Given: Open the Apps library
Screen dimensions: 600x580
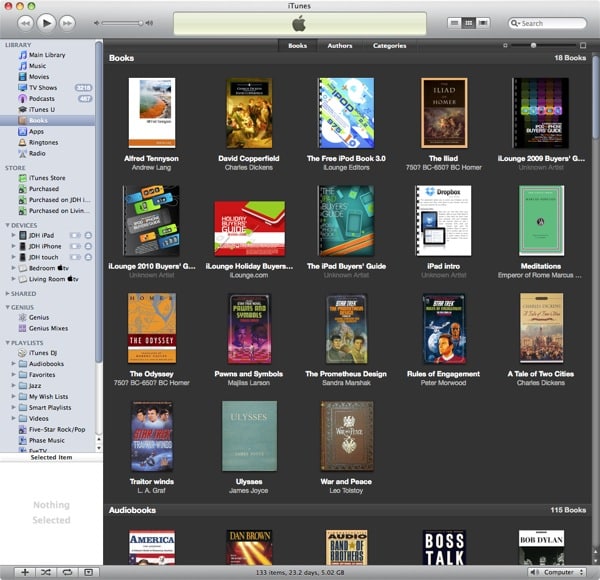Looking at the screenshot, I should [x=36, y=132].
